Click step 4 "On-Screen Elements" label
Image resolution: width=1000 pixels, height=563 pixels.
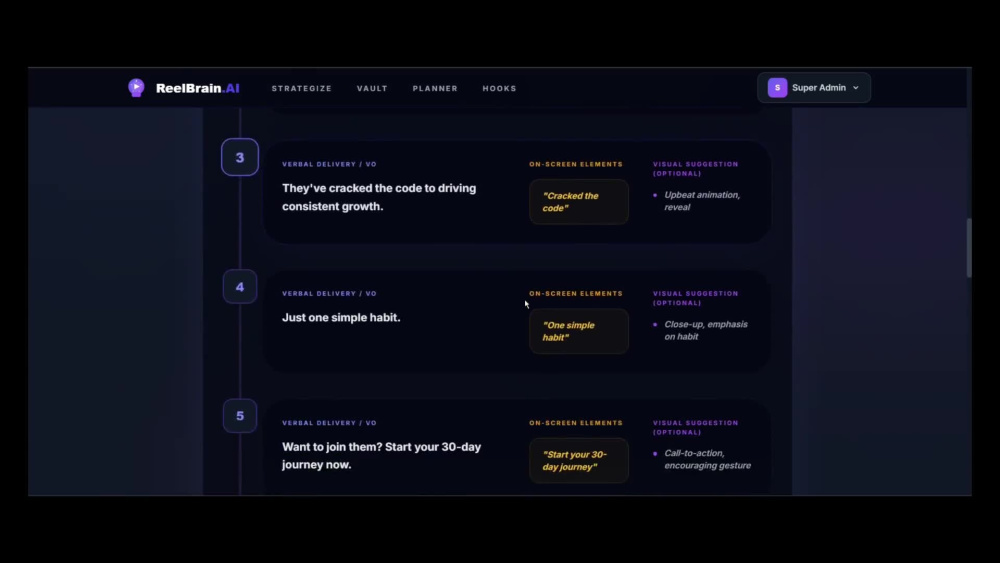[576, 293]
